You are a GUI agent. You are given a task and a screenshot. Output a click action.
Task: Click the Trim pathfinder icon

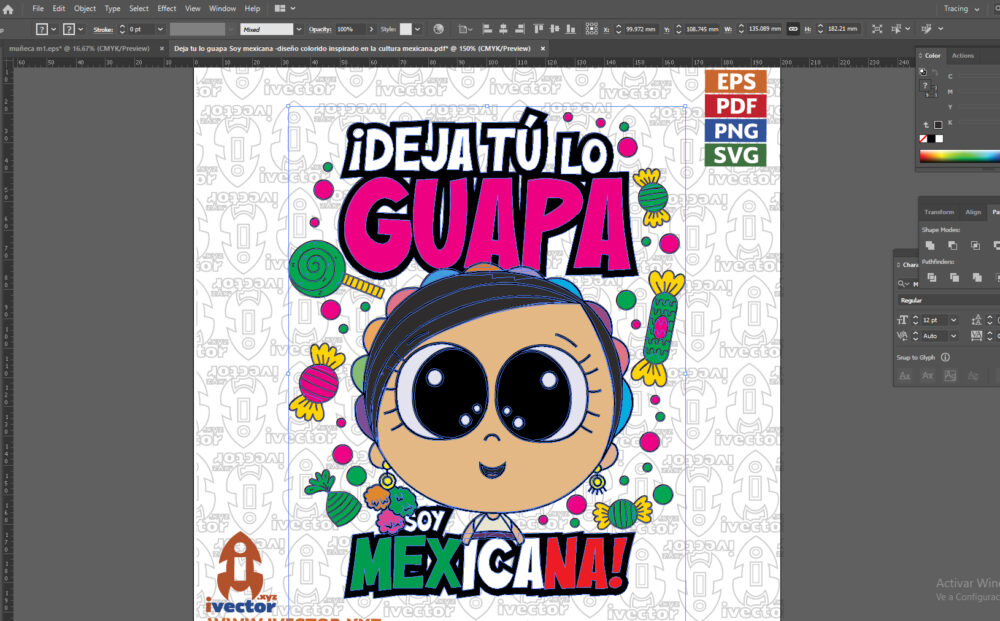click(954, 277)
